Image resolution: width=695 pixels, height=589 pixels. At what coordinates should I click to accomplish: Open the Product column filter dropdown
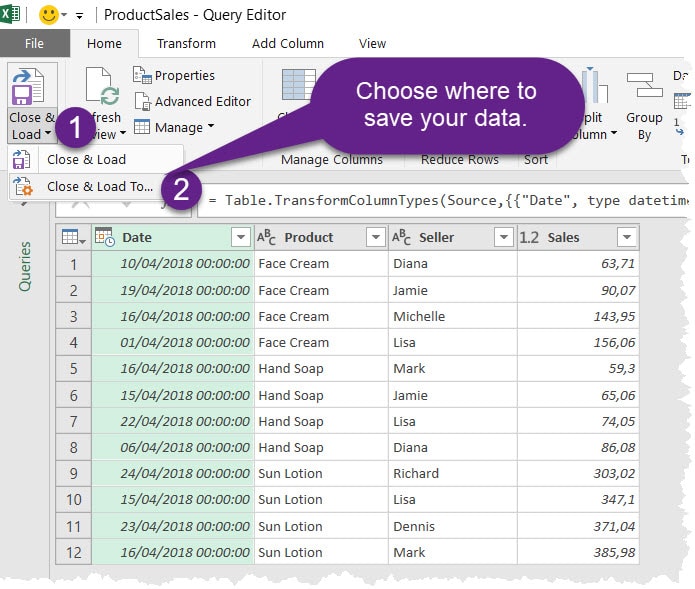(x=375, y=237)
